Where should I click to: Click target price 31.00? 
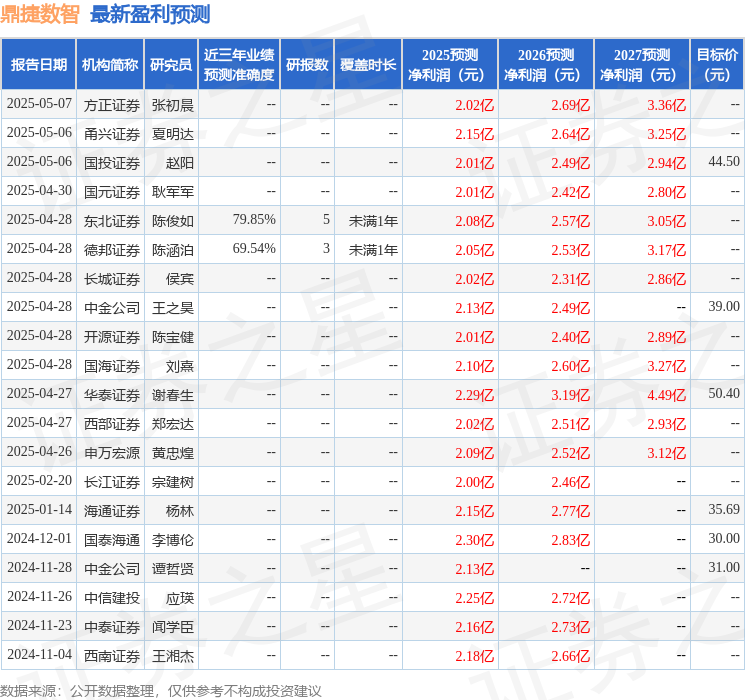[724, 567]
